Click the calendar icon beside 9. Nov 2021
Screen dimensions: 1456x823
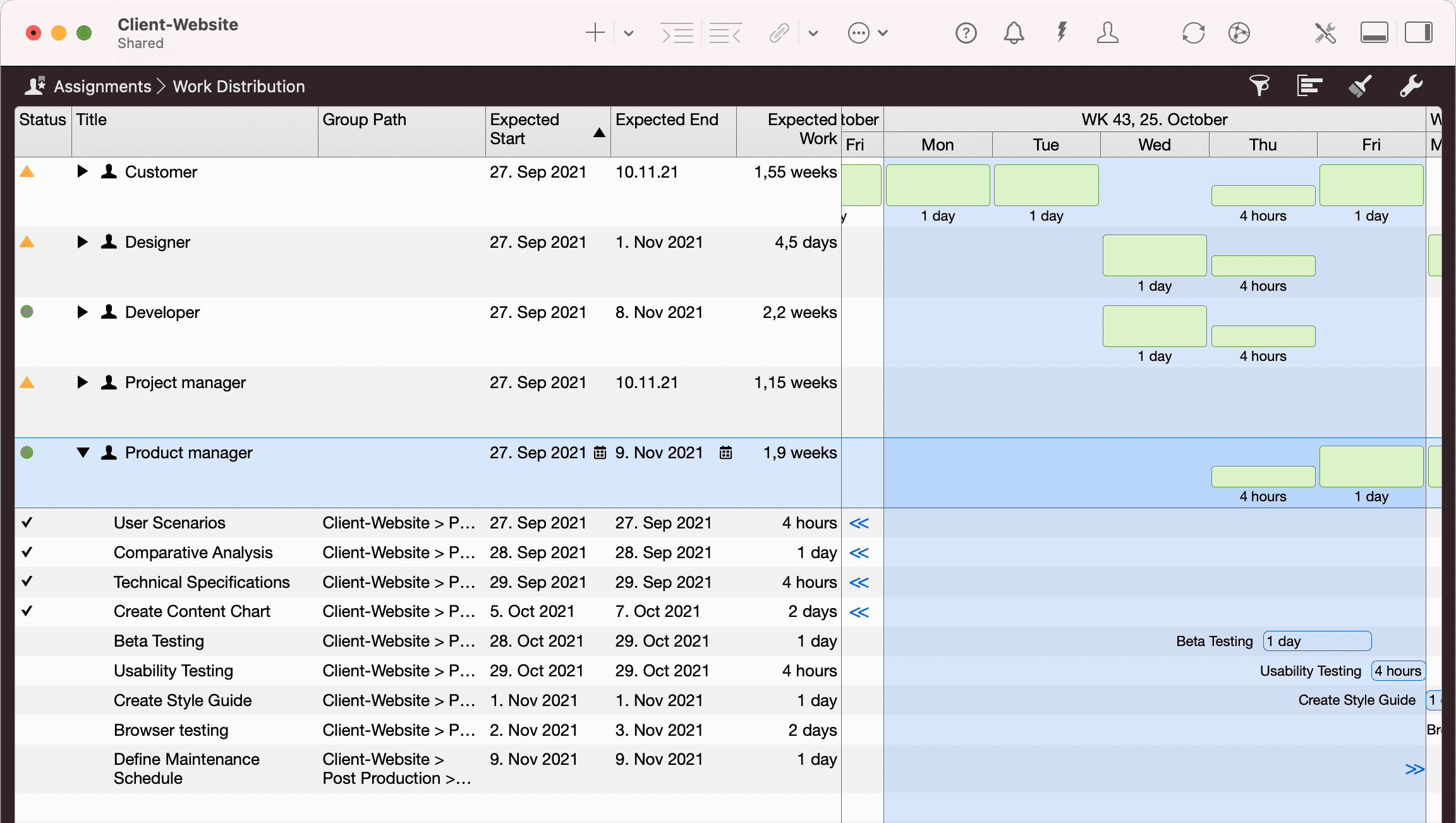[725, 453]
